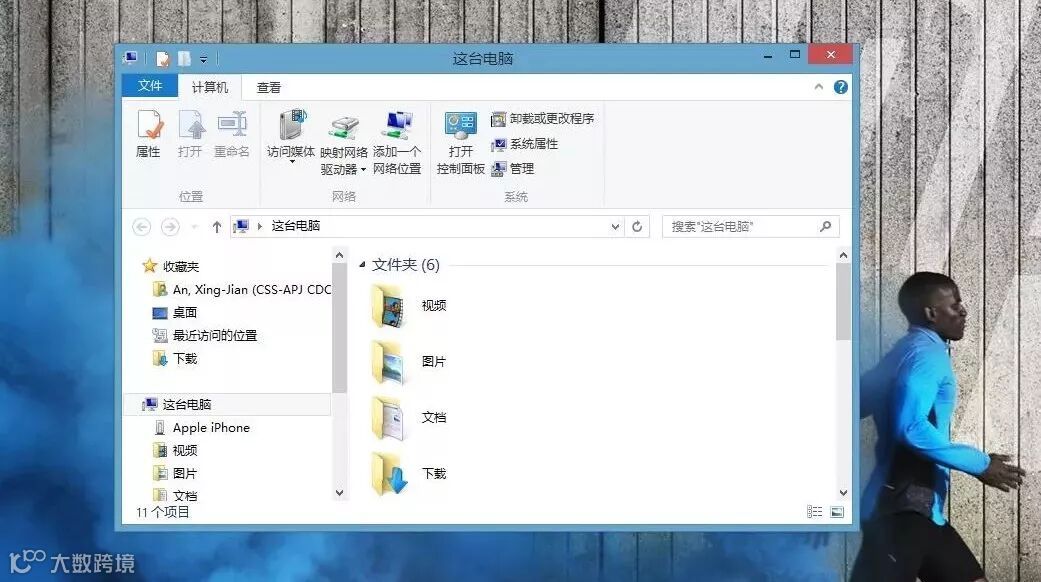
Task: Open Map network drive dropdown arrow
Action: click(363, 170)
